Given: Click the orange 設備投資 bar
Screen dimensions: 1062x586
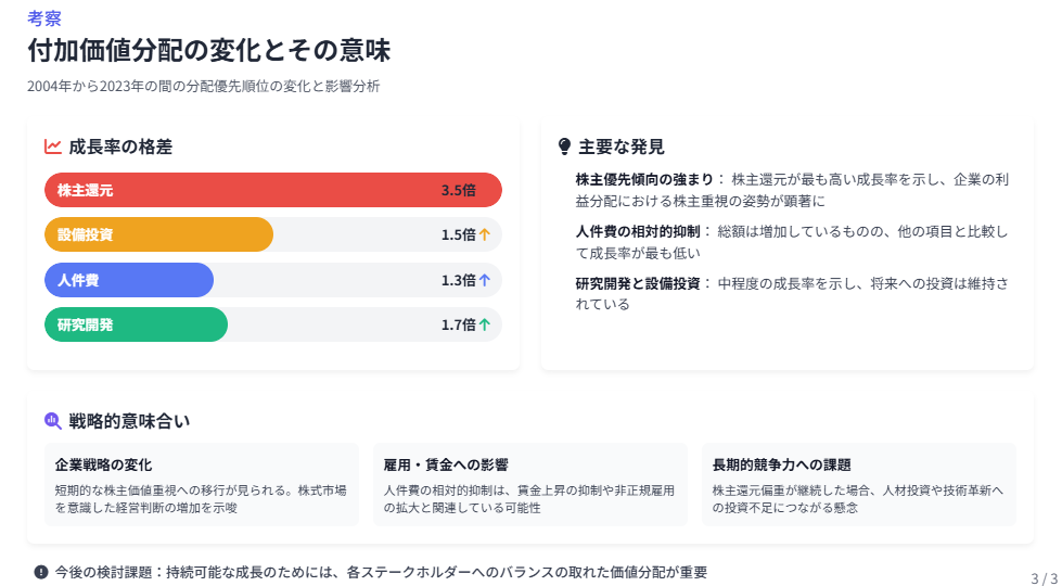Looking at the screenshot, I should point(159,235).
